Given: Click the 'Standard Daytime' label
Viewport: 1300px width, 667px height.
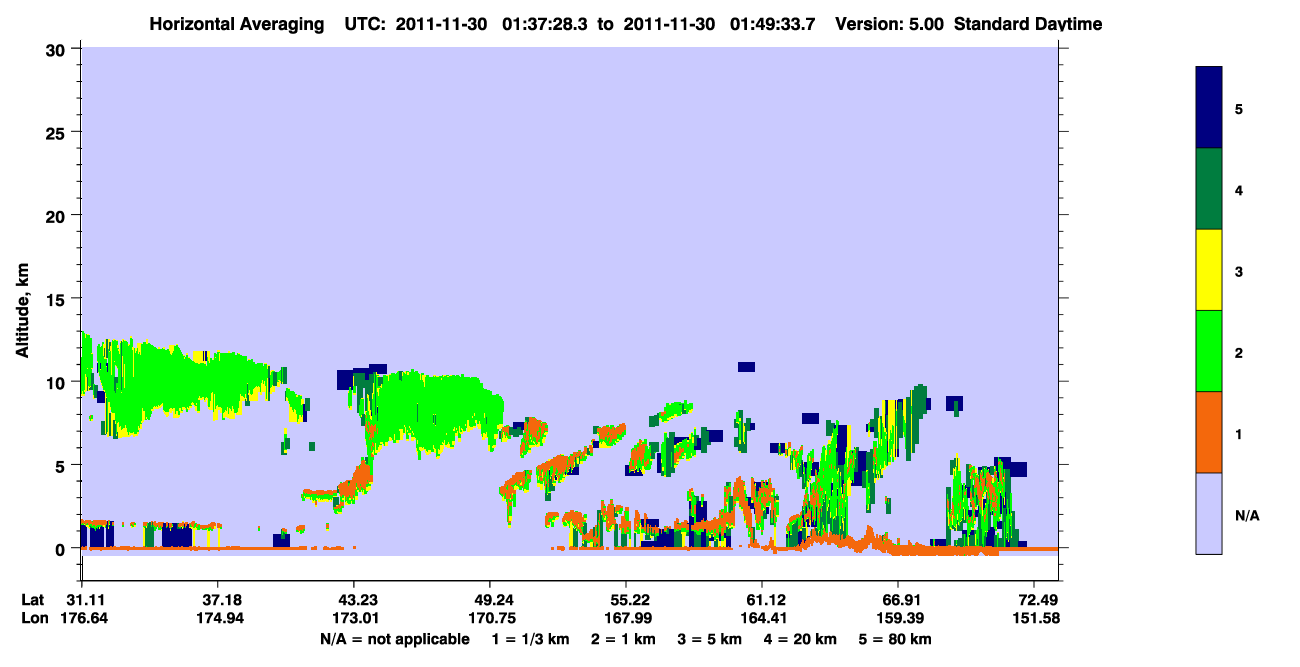Looking at the screenshot, I should (1028, 24).
